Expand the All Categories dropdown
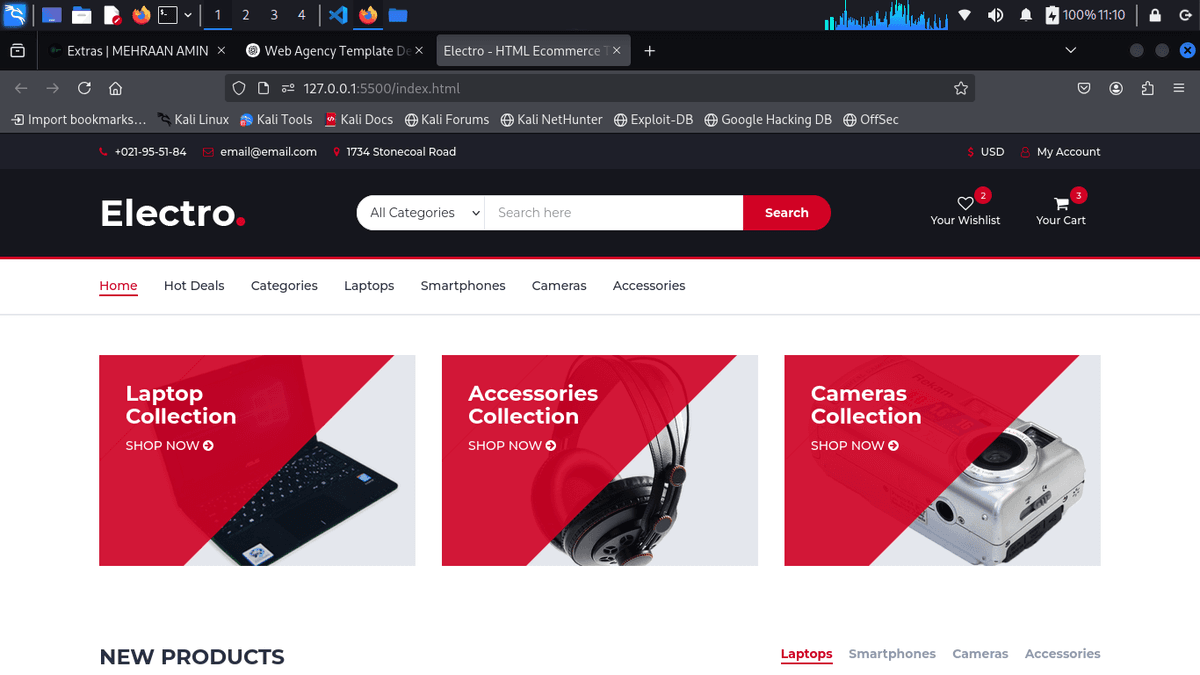The image size is (1200, 675). coord(424,213)
